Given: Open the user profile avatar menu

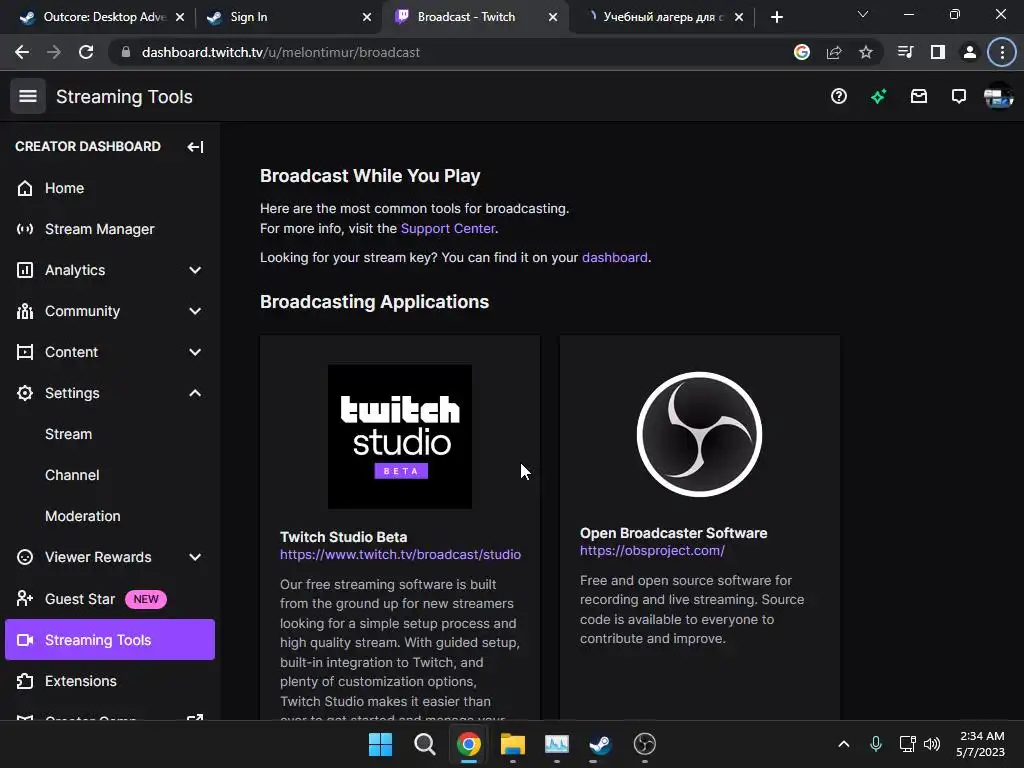Looking at the screenshot, I should (x=998, y=97).
